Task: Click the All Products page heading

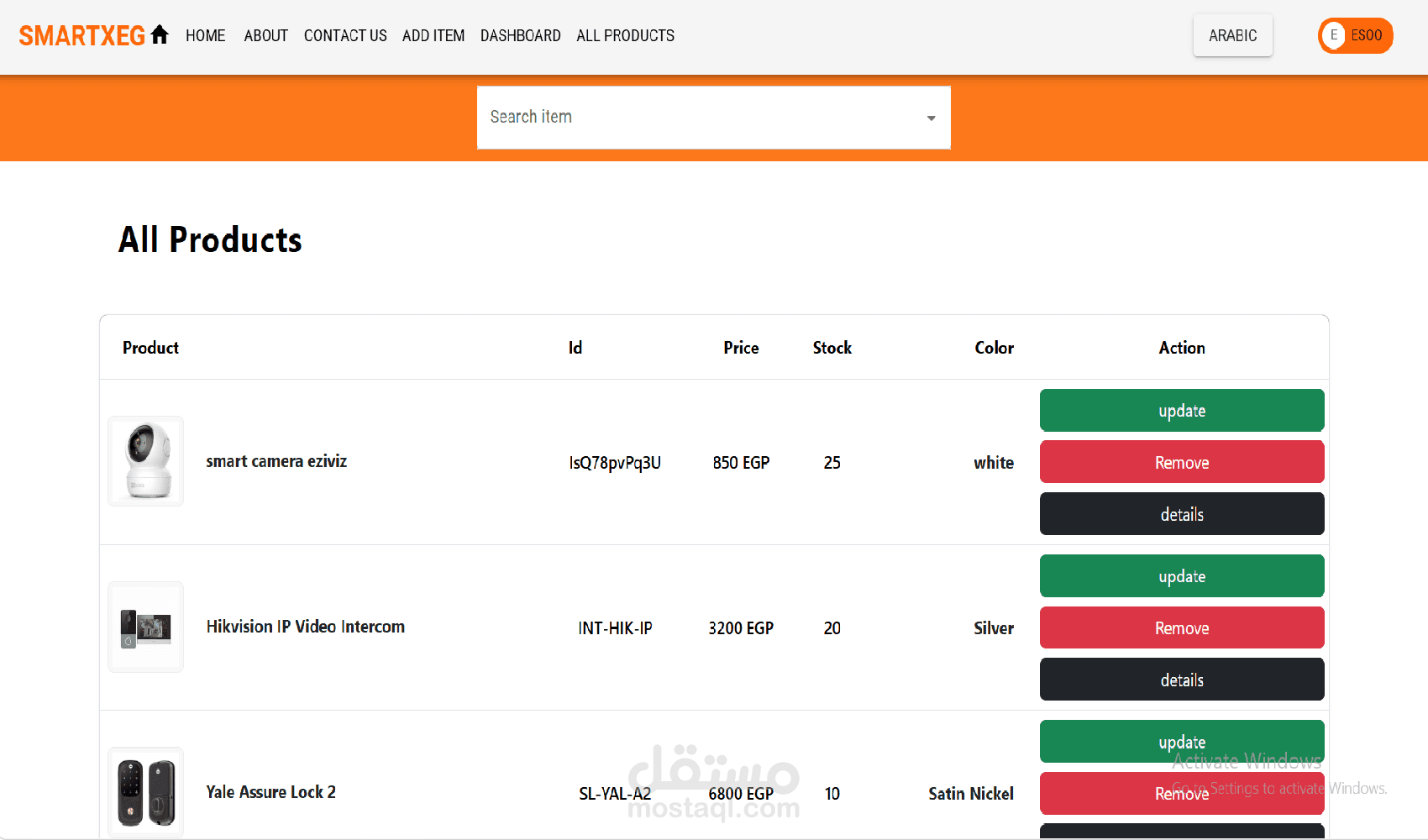Action: pos(210,240)
